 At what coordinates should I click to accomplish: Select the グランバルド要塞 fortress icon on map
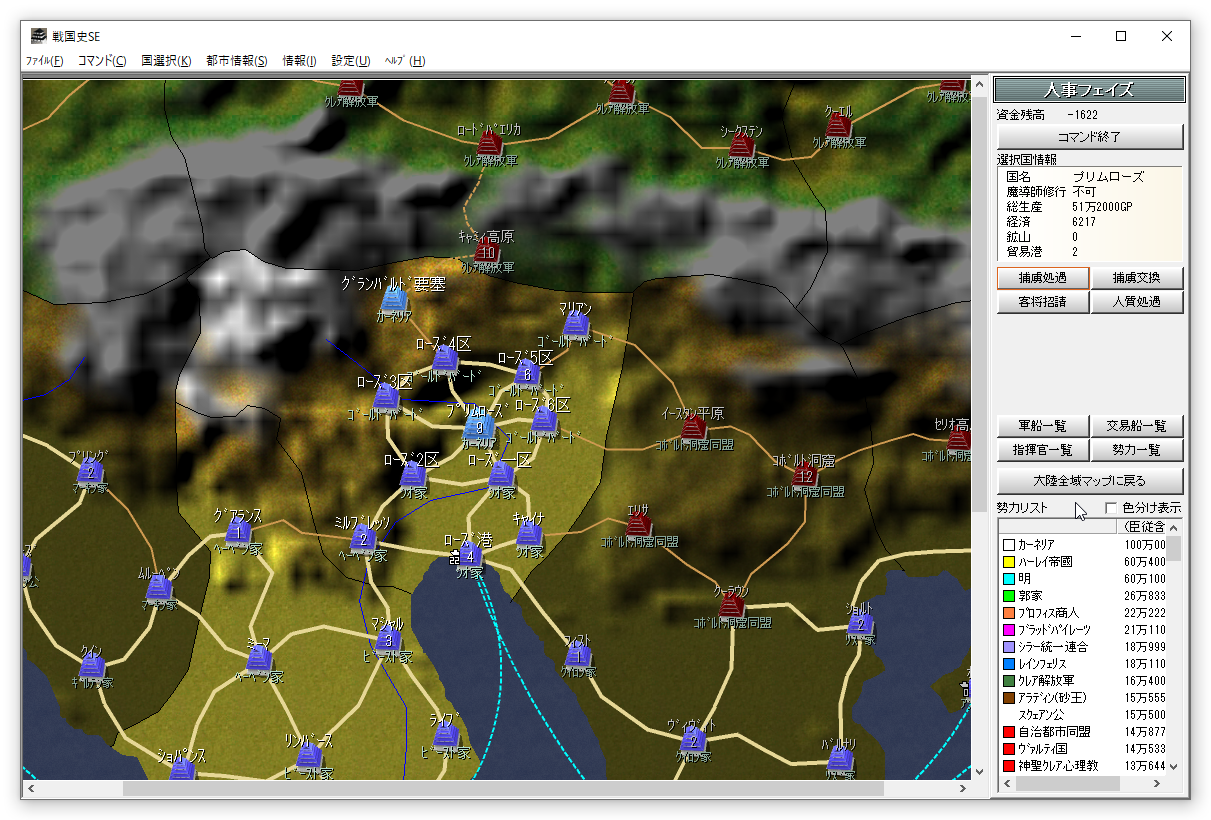click(394, 299)
